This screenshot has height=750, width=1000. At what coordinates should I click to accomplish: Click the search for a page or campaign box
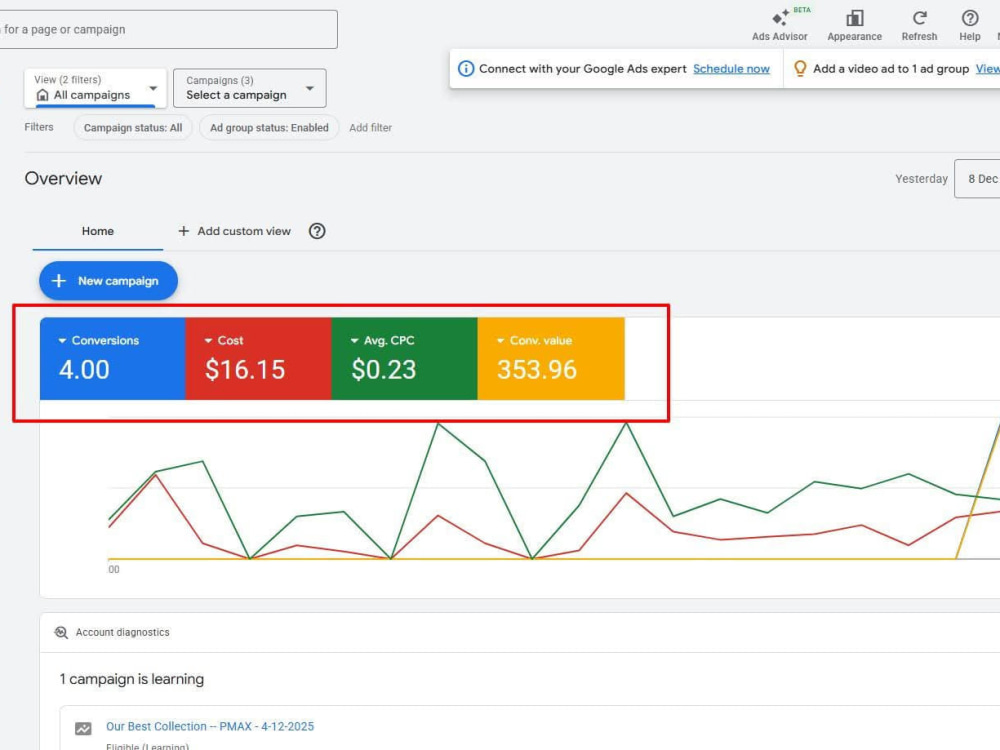point(168,29)
